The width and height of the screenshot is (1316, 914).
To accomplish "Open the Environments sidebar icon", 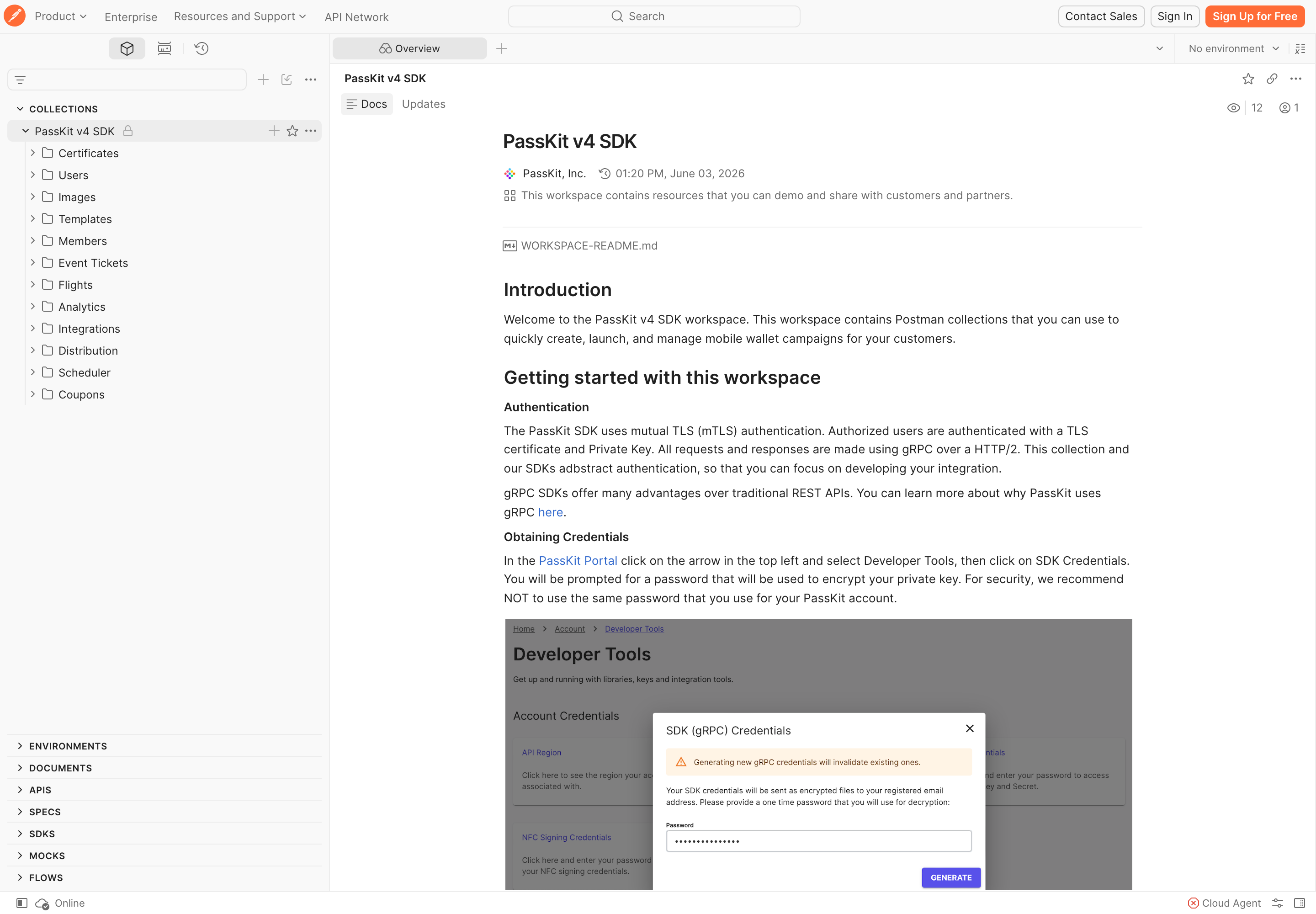I will pos(164,48).
